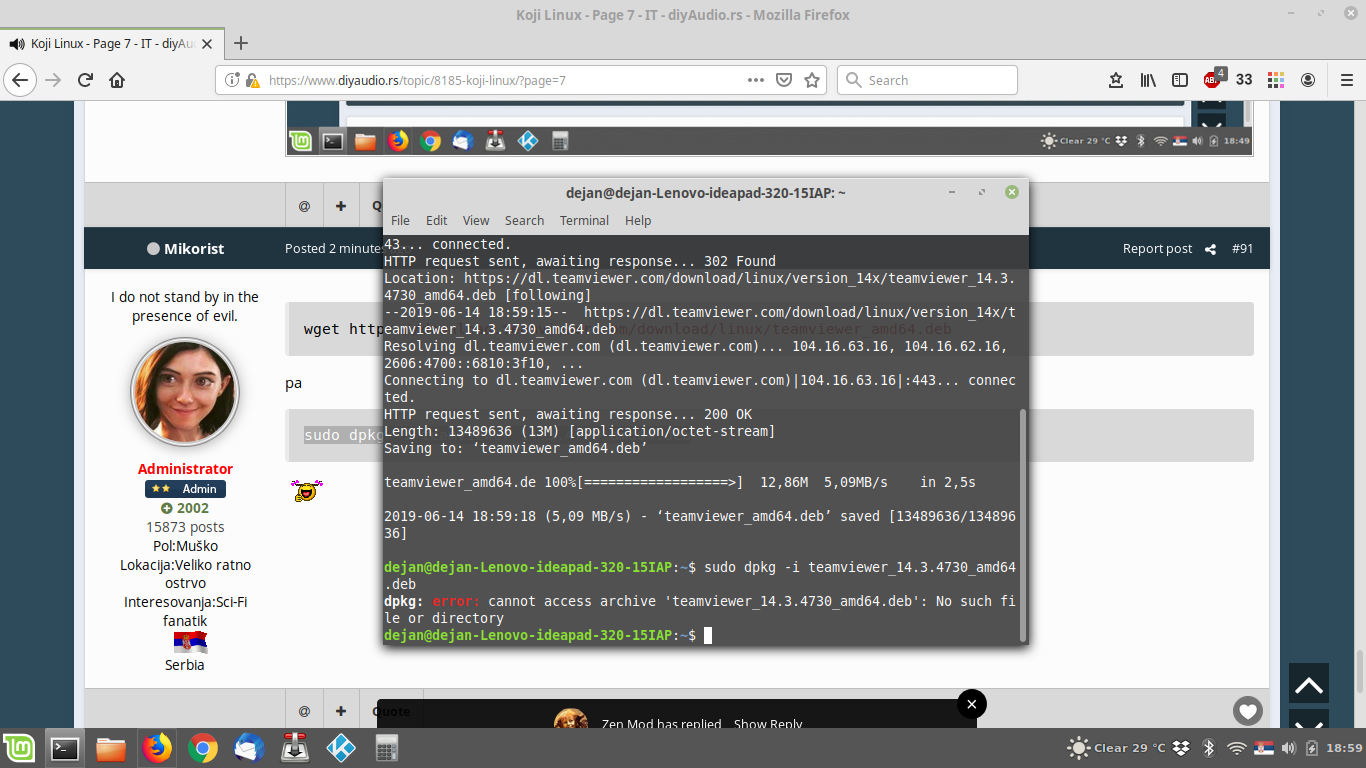Open the Dropbox tray icon

[x=1182, y=748]
